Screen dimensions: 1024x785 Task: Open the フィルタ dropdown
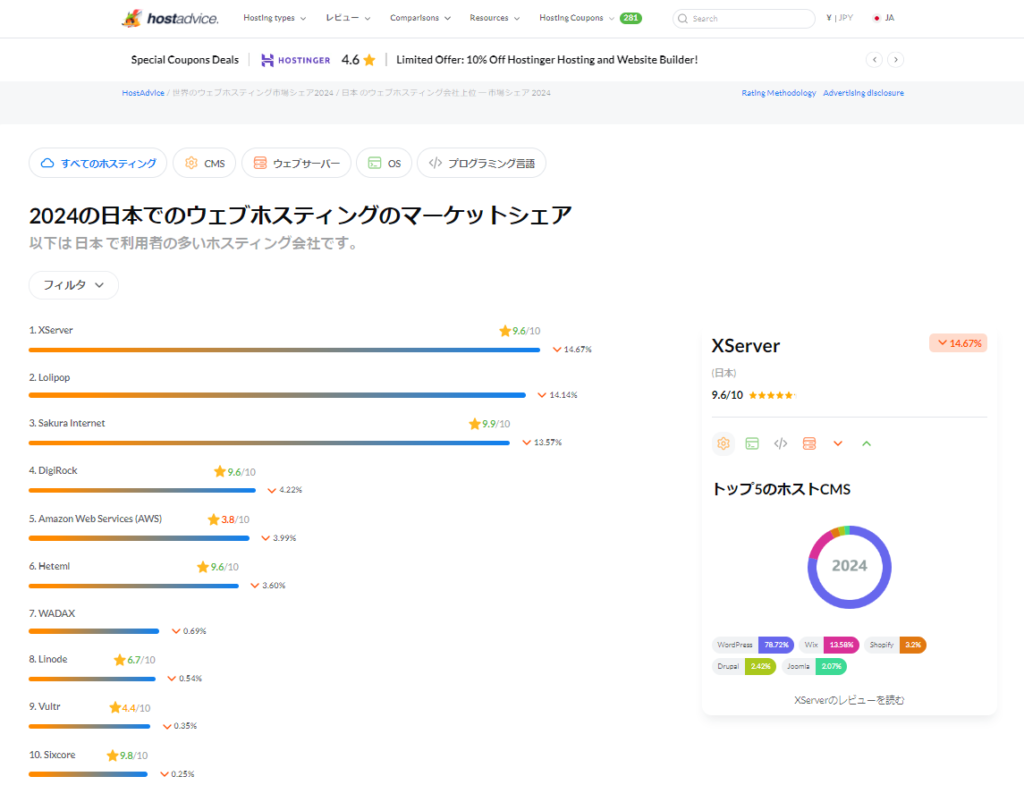[74, 285]
